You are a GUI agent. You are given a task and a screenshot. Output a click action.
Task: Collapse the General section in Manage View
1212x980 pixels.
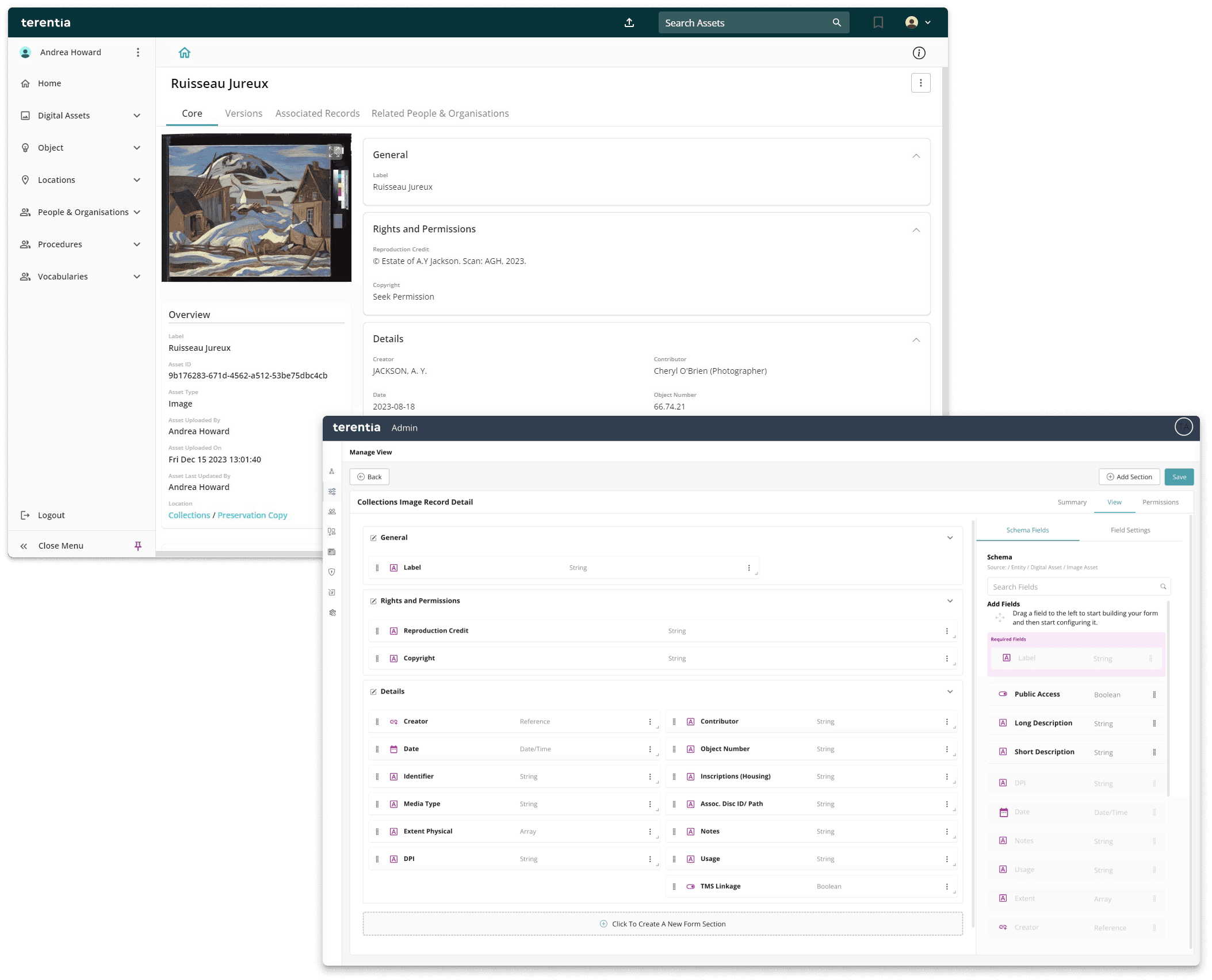(950, 538)
